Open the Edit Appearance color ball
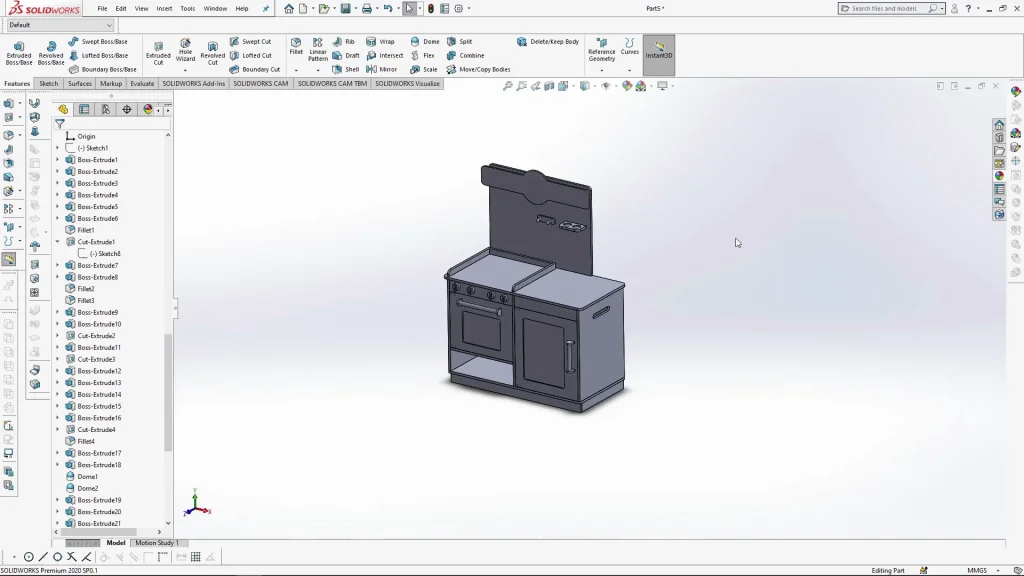Viewport: 1024px width, 576px height. pos(627,86)
